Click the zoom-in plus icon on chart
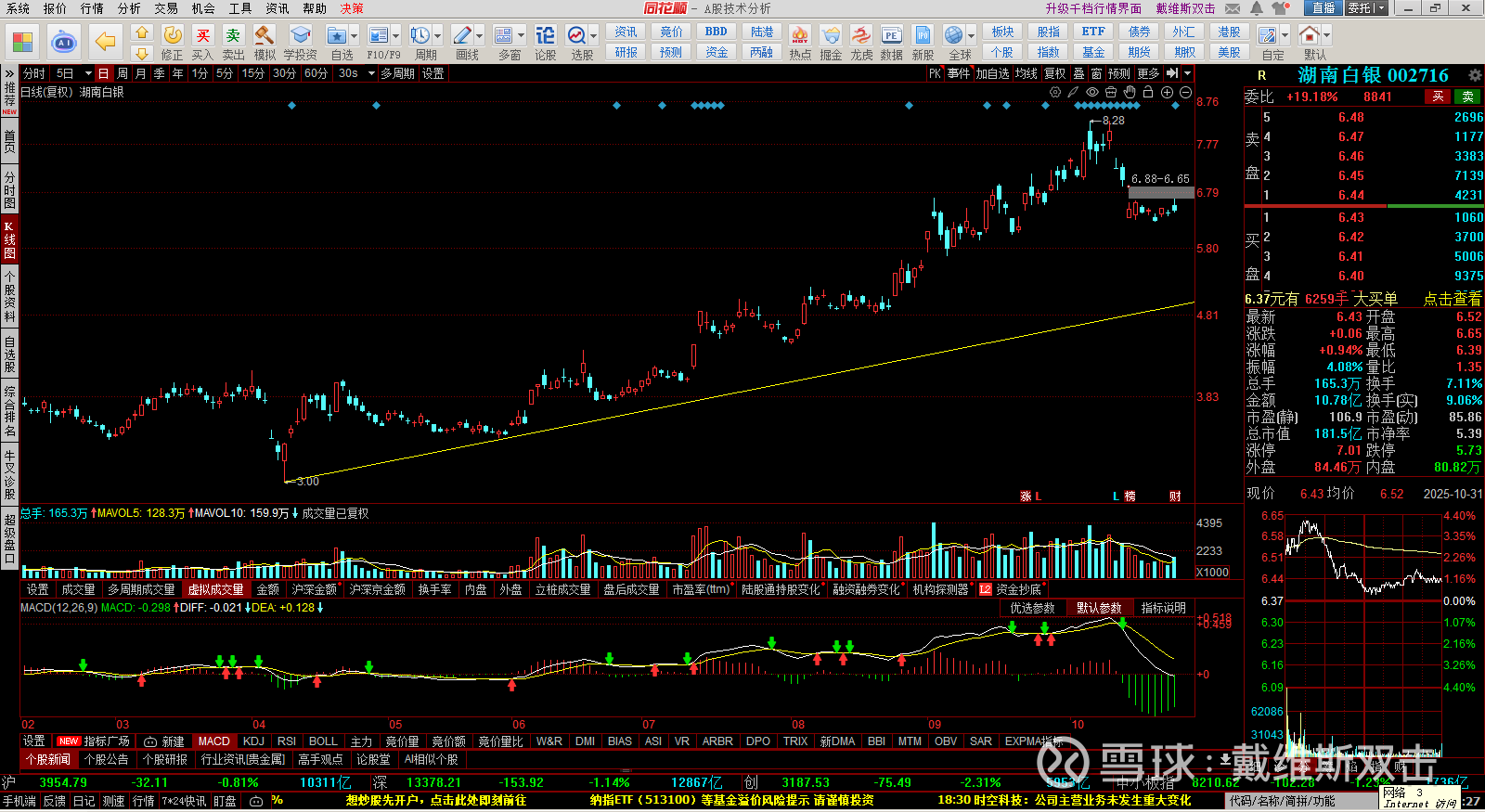Screen dimensions: 1485x812 1167,92
